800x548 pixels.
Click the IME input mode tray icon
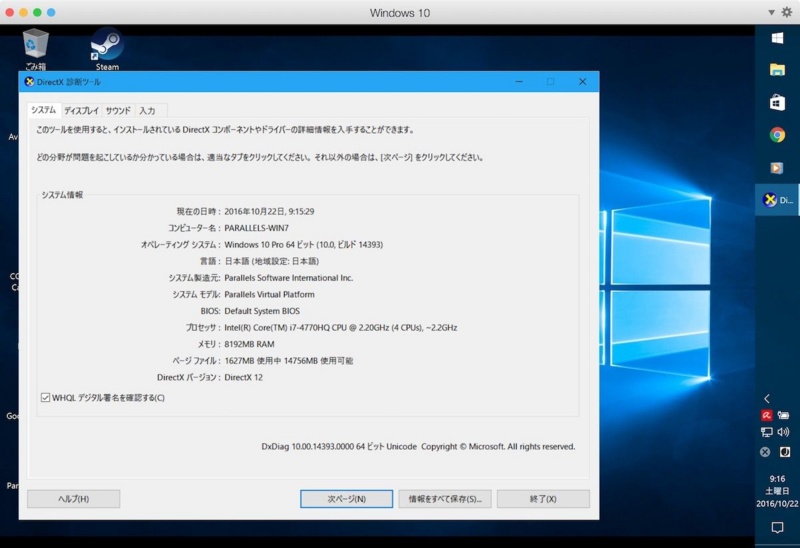pos(785,452)
